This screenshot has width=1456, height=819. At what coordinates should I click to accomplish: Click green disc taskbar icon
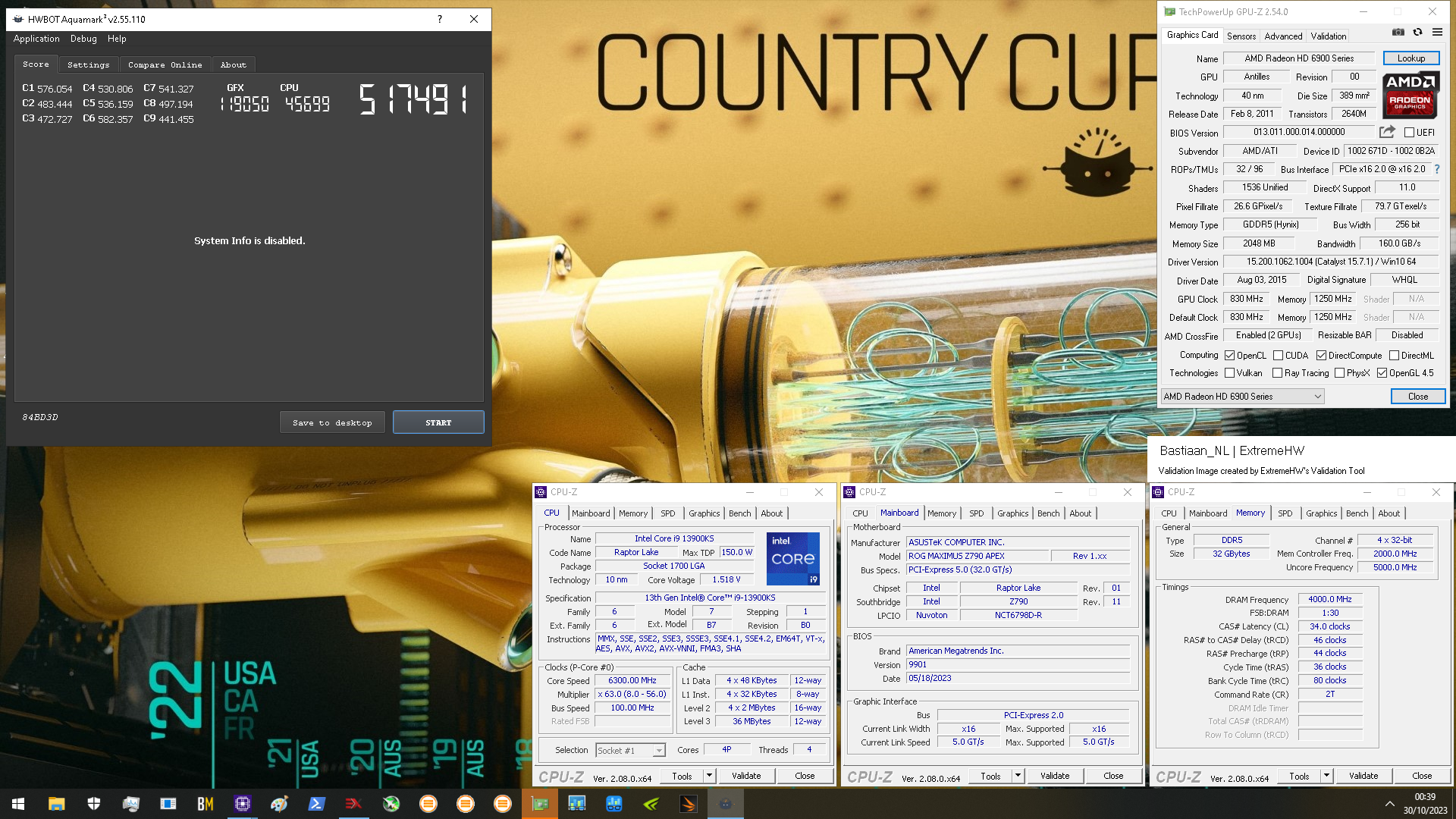[x=391, y=804]
